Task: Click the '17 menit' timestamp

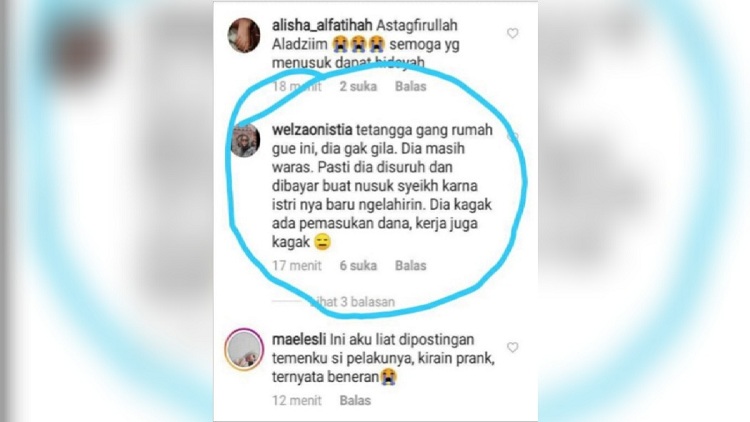Action: point(297,265)
